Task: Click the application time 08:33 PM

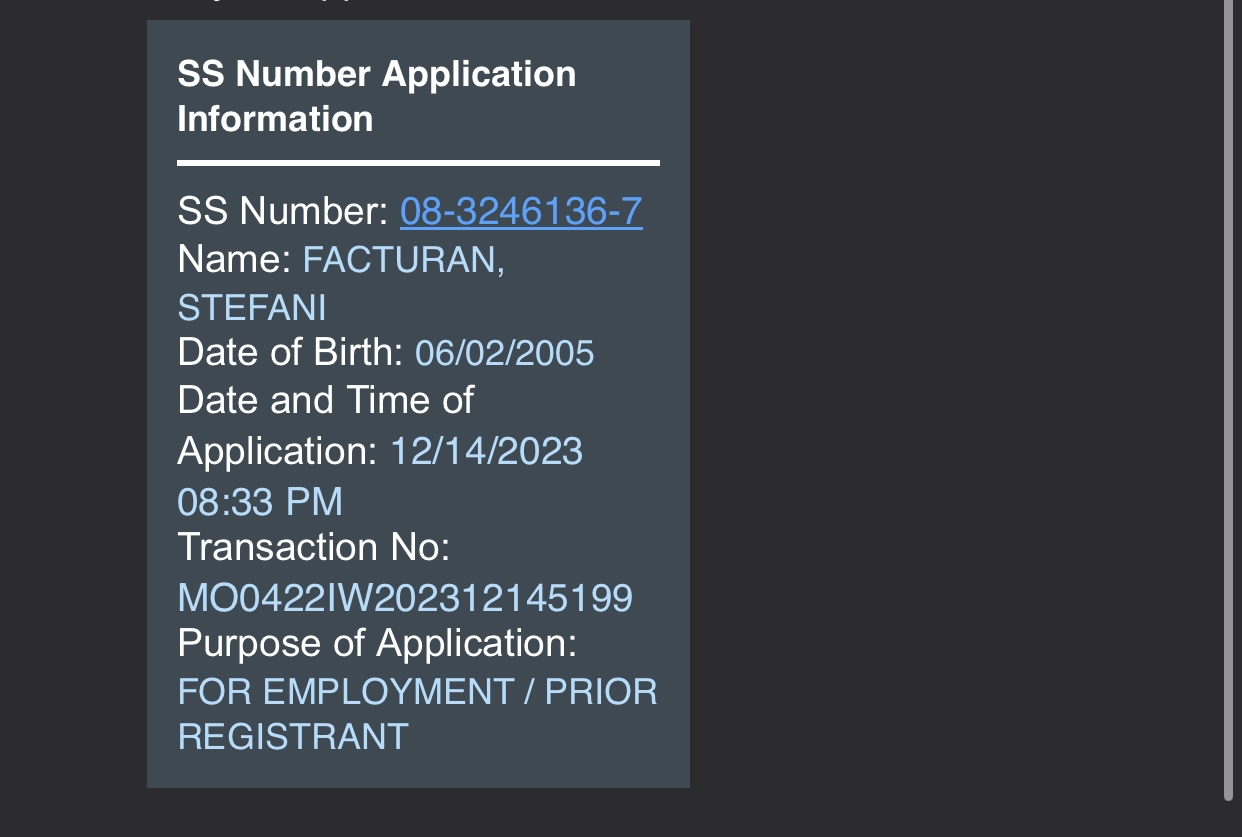Action: point(260,501)
